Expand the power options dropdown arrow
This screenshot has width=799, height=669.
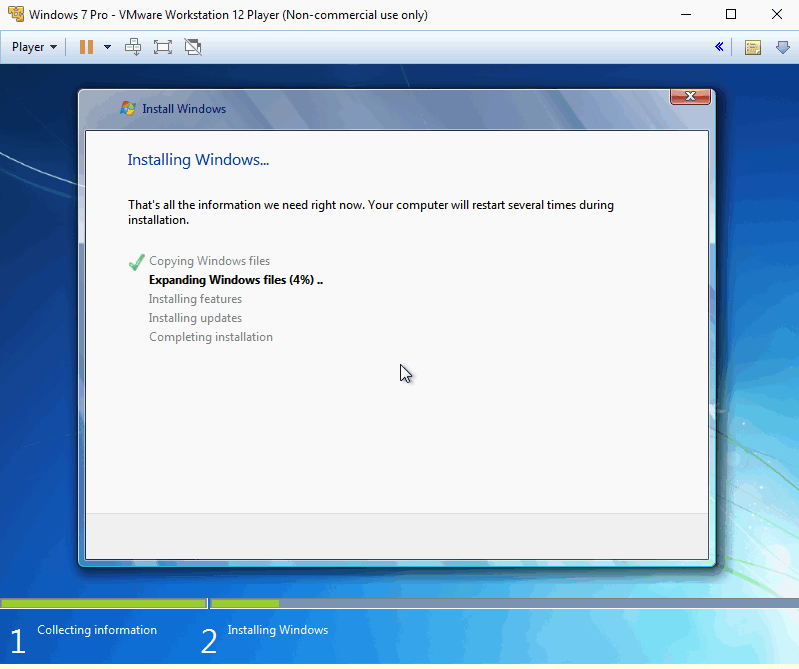(108, 47)
